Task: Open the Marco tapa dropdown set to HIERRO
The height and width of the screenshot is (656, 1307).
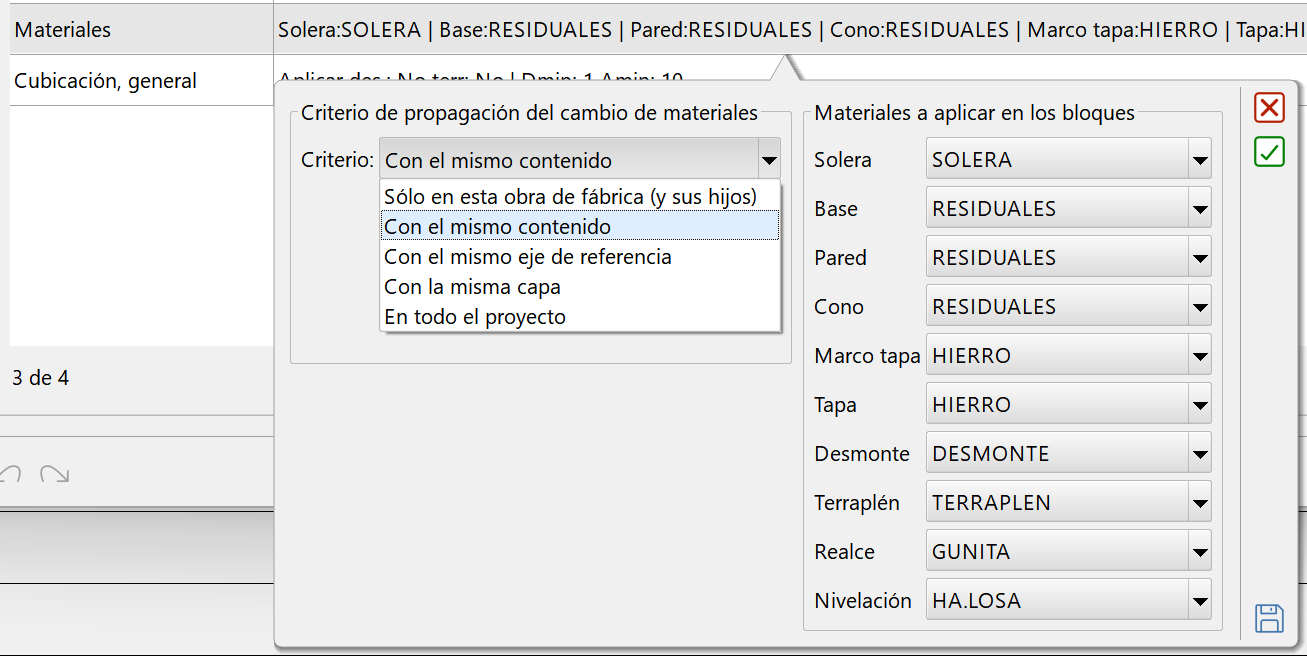Action: coord(1197,354)
